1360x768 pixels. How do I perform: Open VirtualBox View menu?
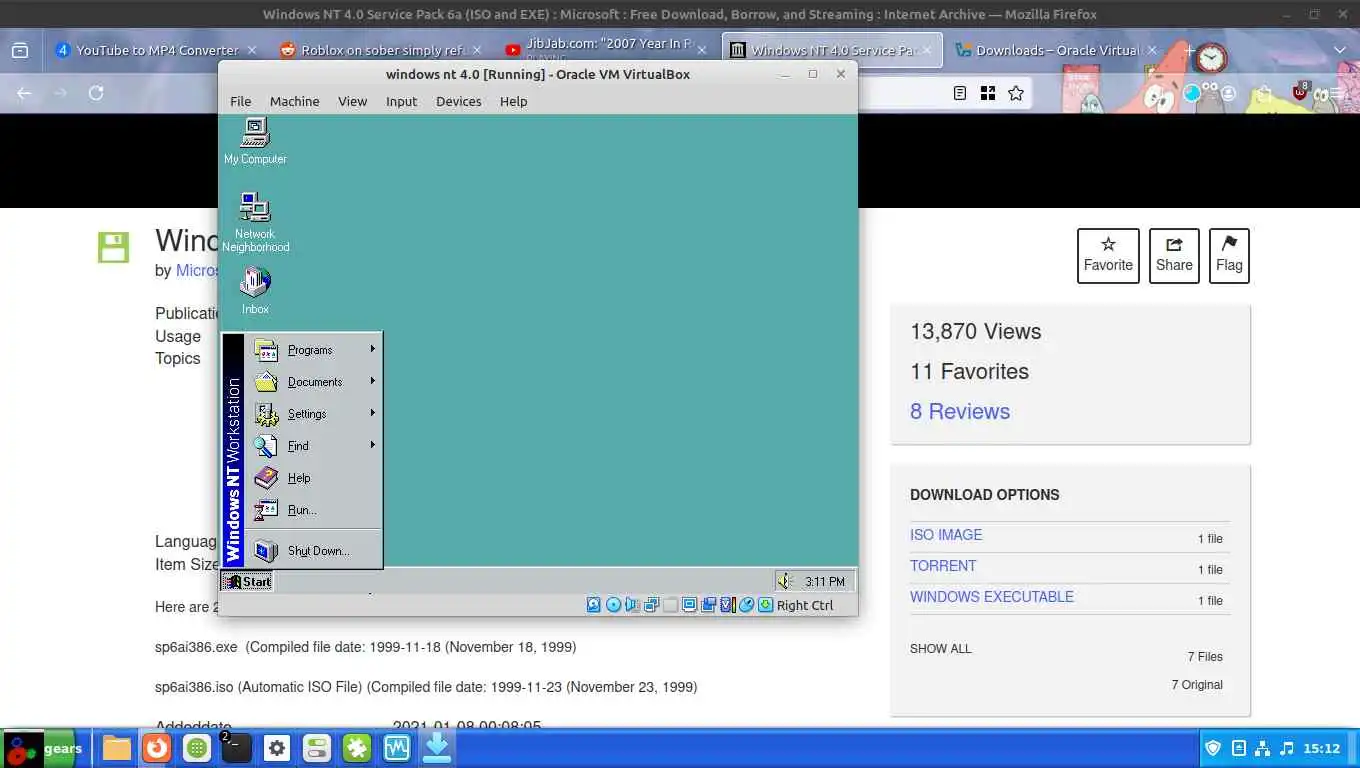(352, 101)
